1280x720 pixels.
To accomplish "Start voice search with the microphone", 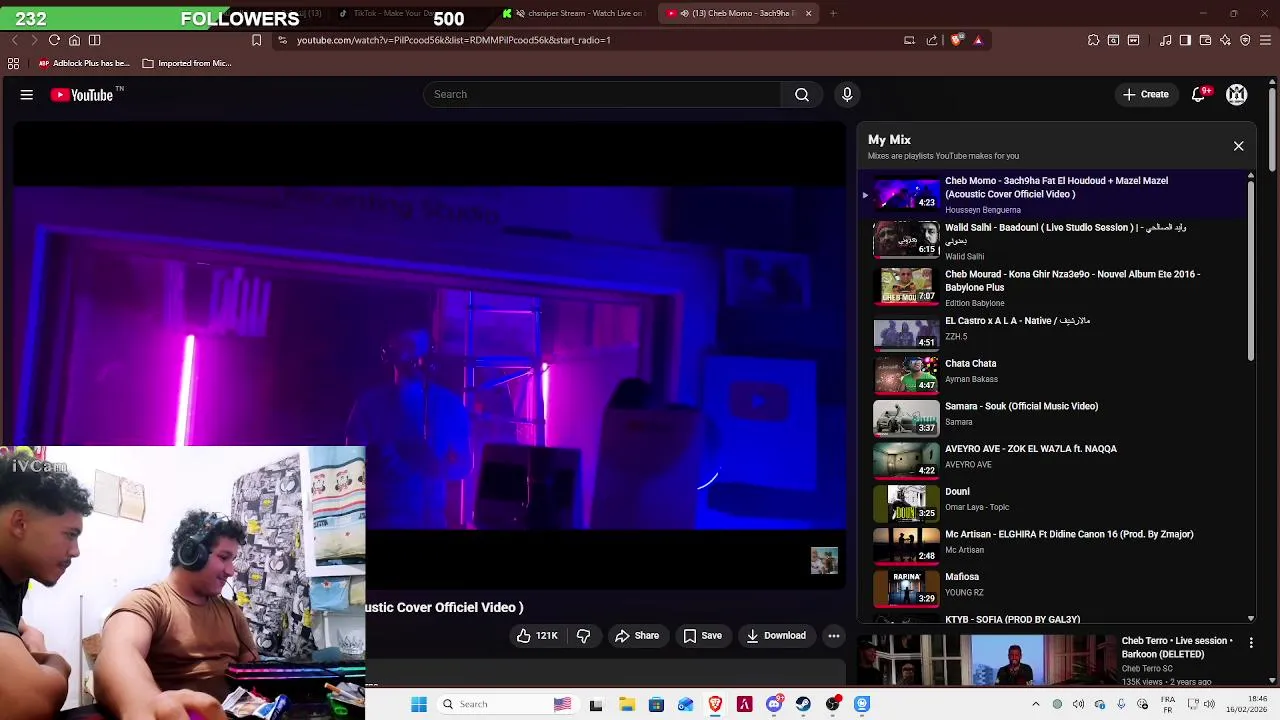I will coord(847,94).
